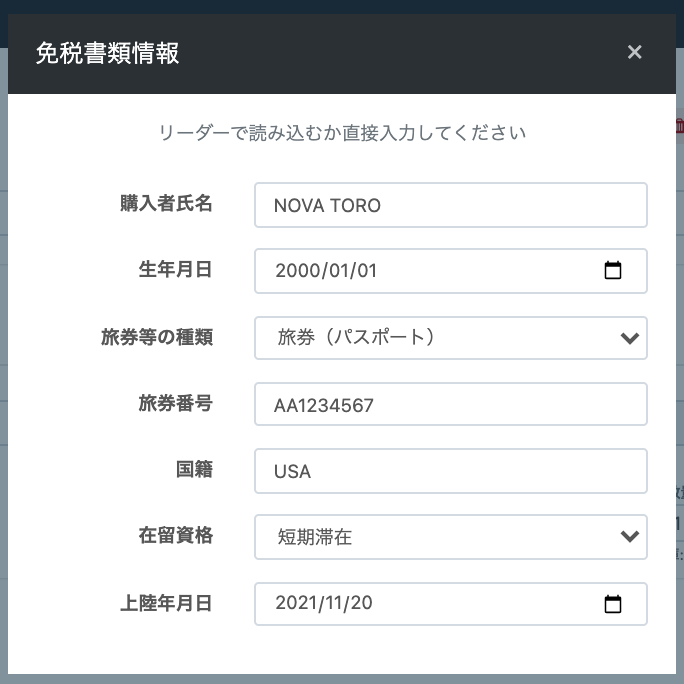
Task: Click the 旅券番号 label
Action: pyautogui.click(x=175, y=403)
